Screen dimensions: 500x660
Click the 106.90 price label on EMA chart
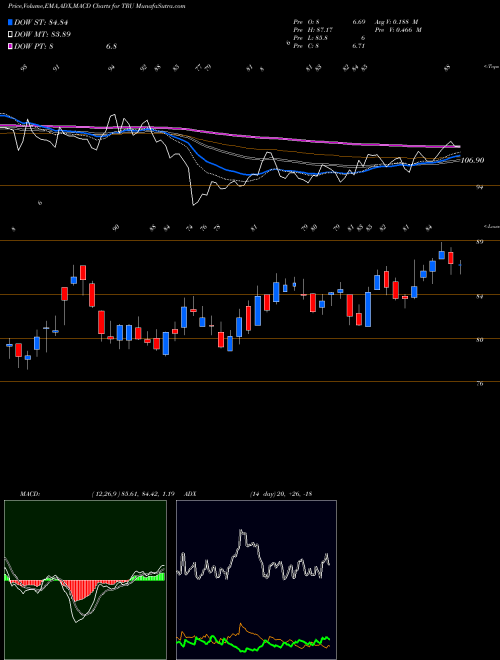coord(472,160)
